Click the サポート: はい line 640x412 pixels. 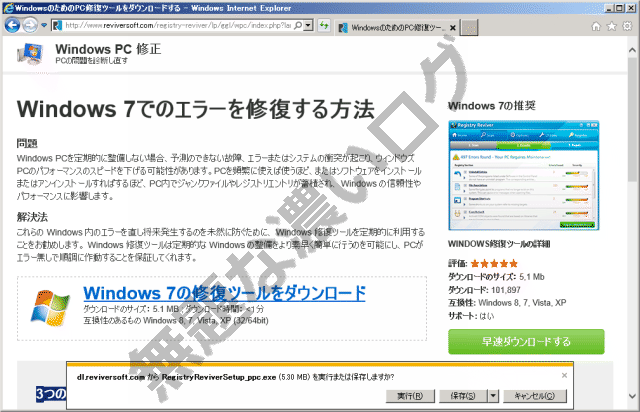pos(471,316)
